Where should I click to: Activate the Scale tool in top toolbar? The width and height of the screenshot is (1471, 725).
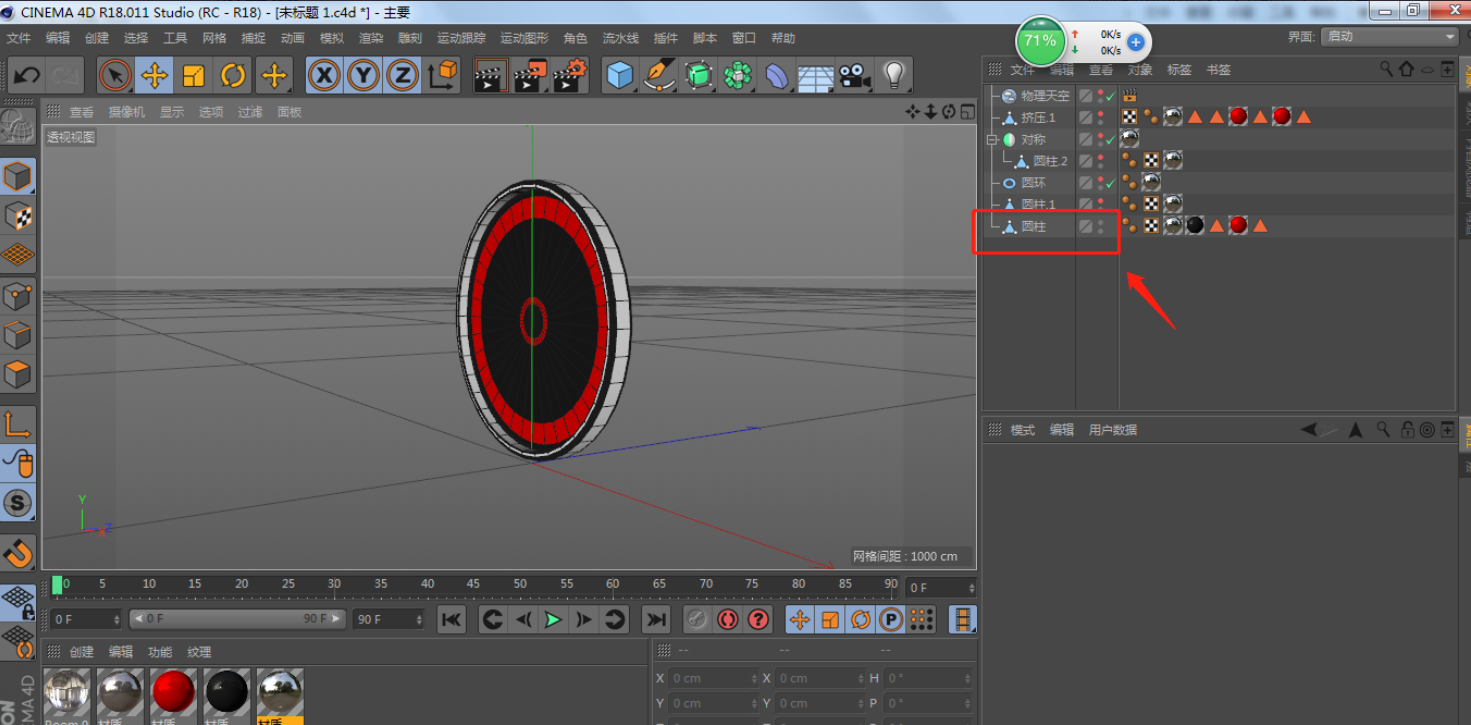194,75
